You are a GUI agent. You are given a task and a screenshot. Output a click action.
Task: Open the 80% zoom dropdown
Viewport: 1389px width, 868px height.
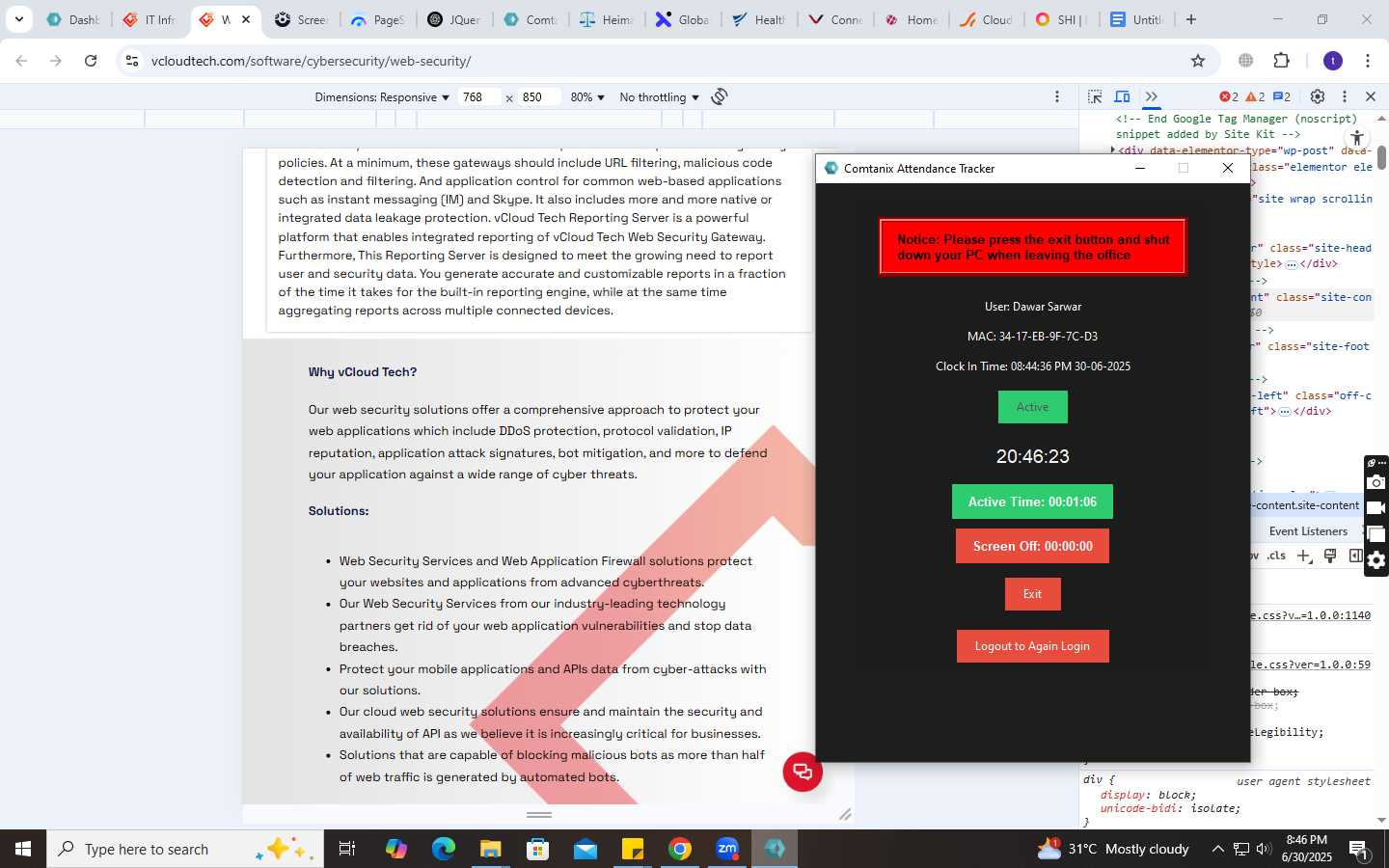coord(587,97)
